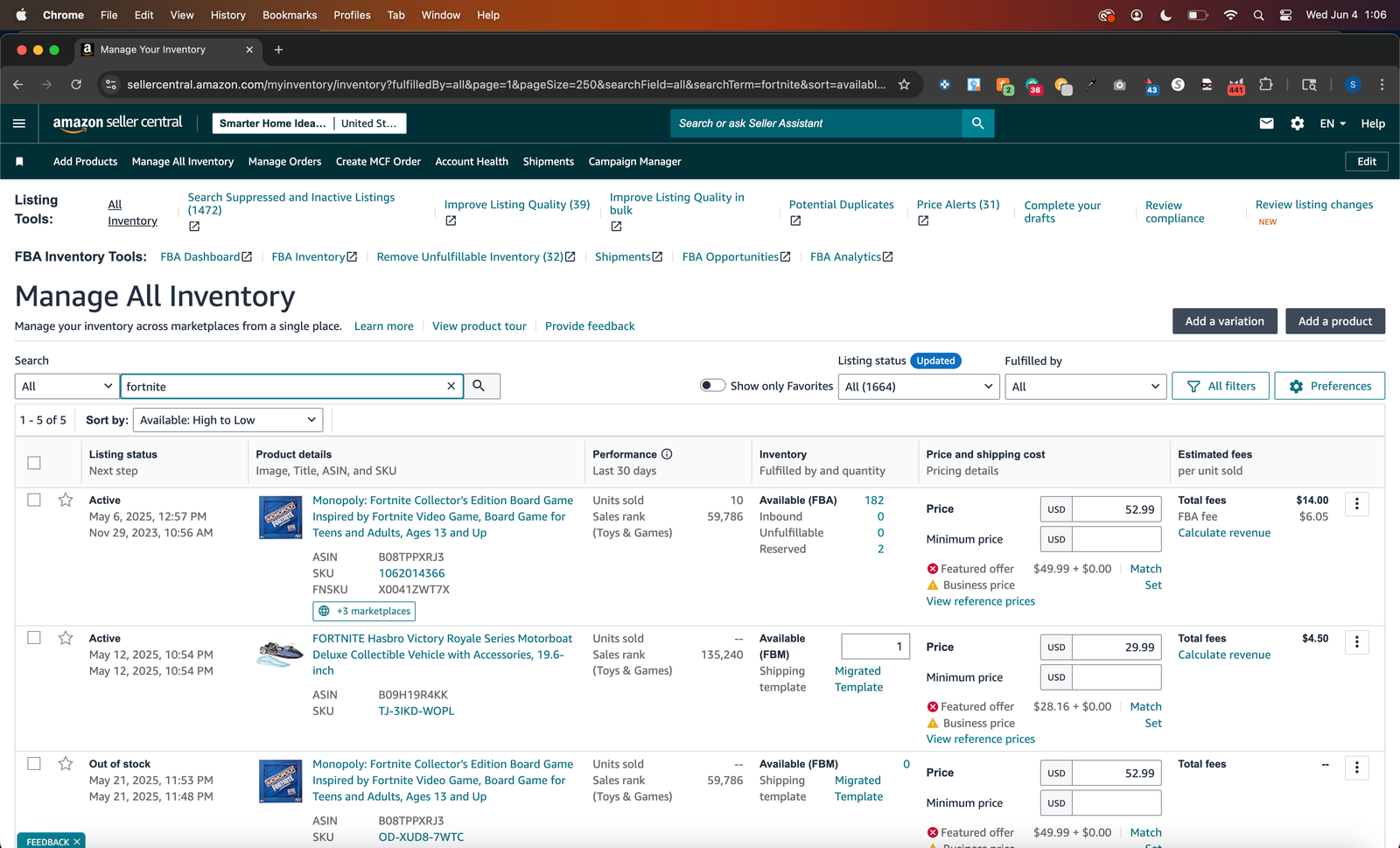Open the History menu in macOS menu bar
The width and height of the screenshot is (1400, 848).
227,15
